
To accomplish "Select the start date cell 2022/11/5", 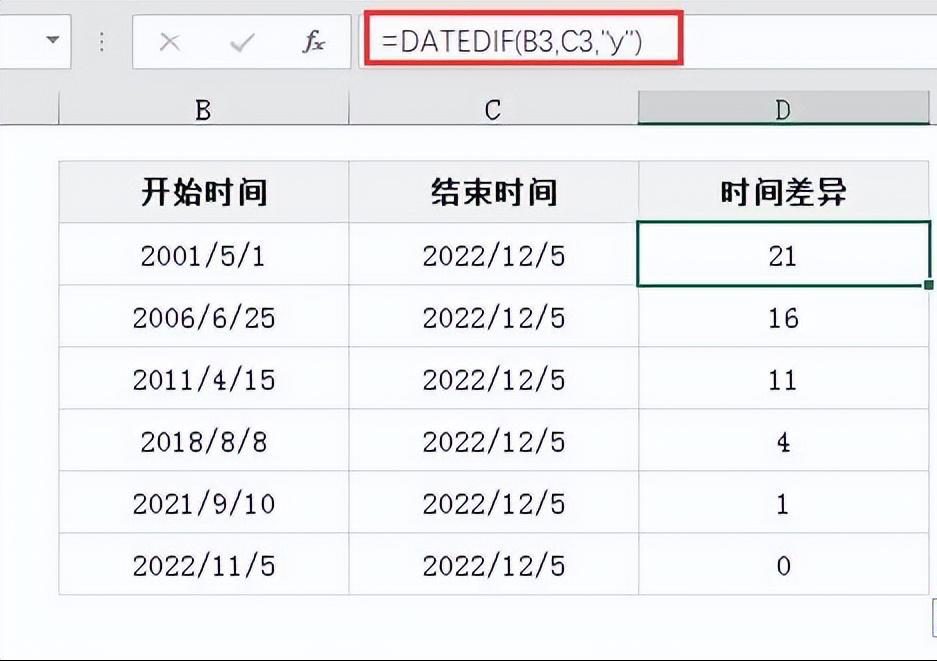I will coord(203,565).
